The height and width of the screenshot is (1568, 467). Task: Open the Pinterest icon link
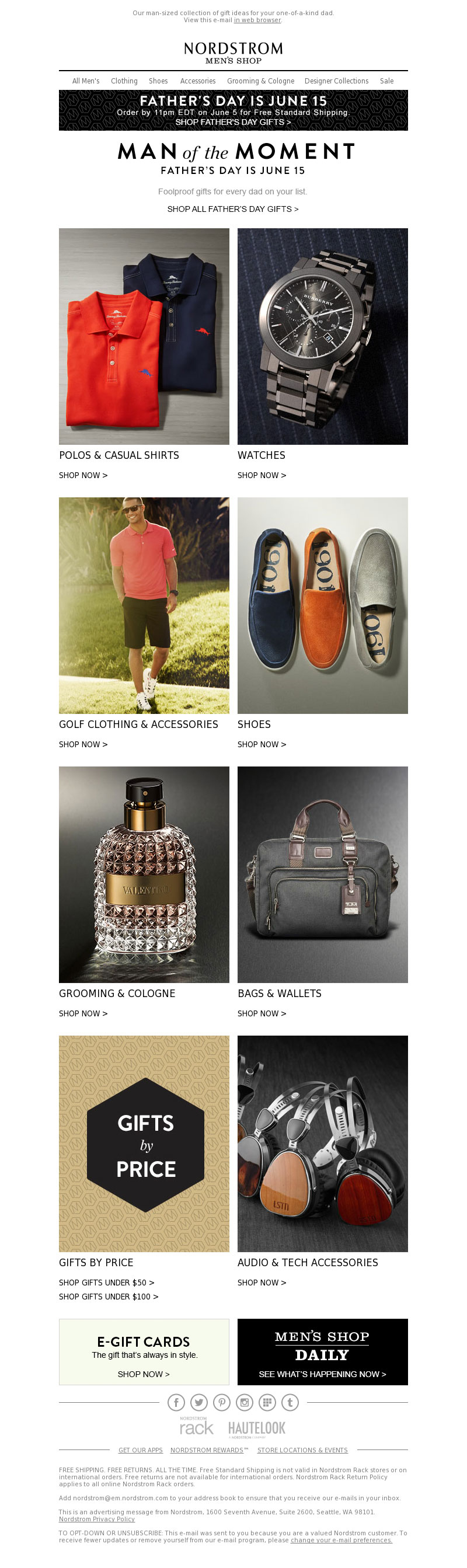[222, 1402]
